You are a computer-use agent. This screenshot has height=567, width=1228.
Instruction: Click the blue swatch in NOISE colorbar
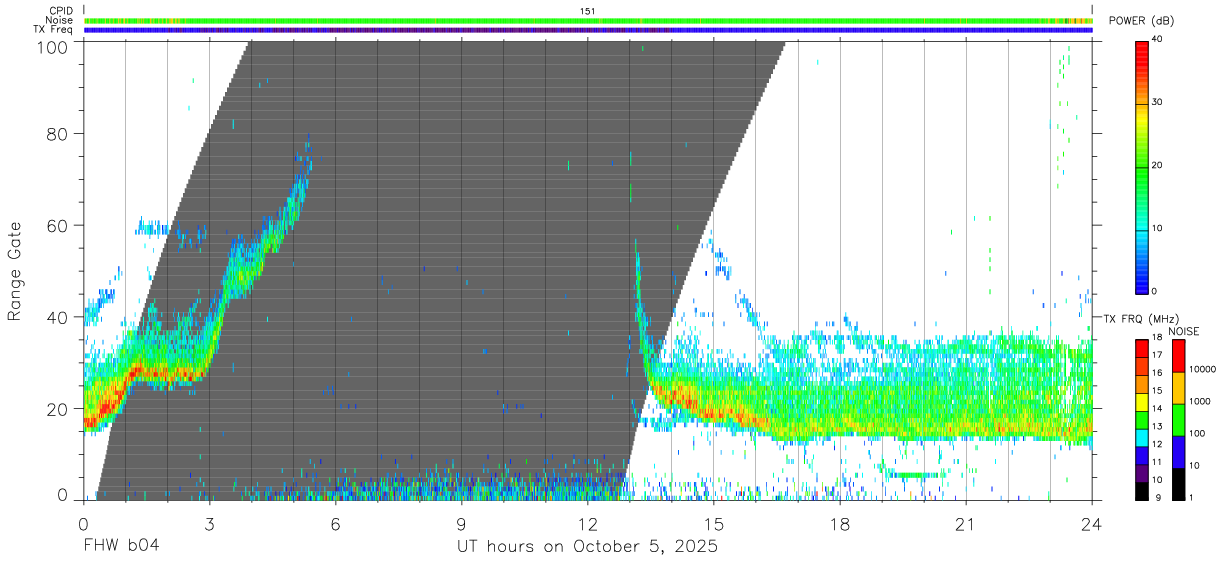pos(1178,452)
